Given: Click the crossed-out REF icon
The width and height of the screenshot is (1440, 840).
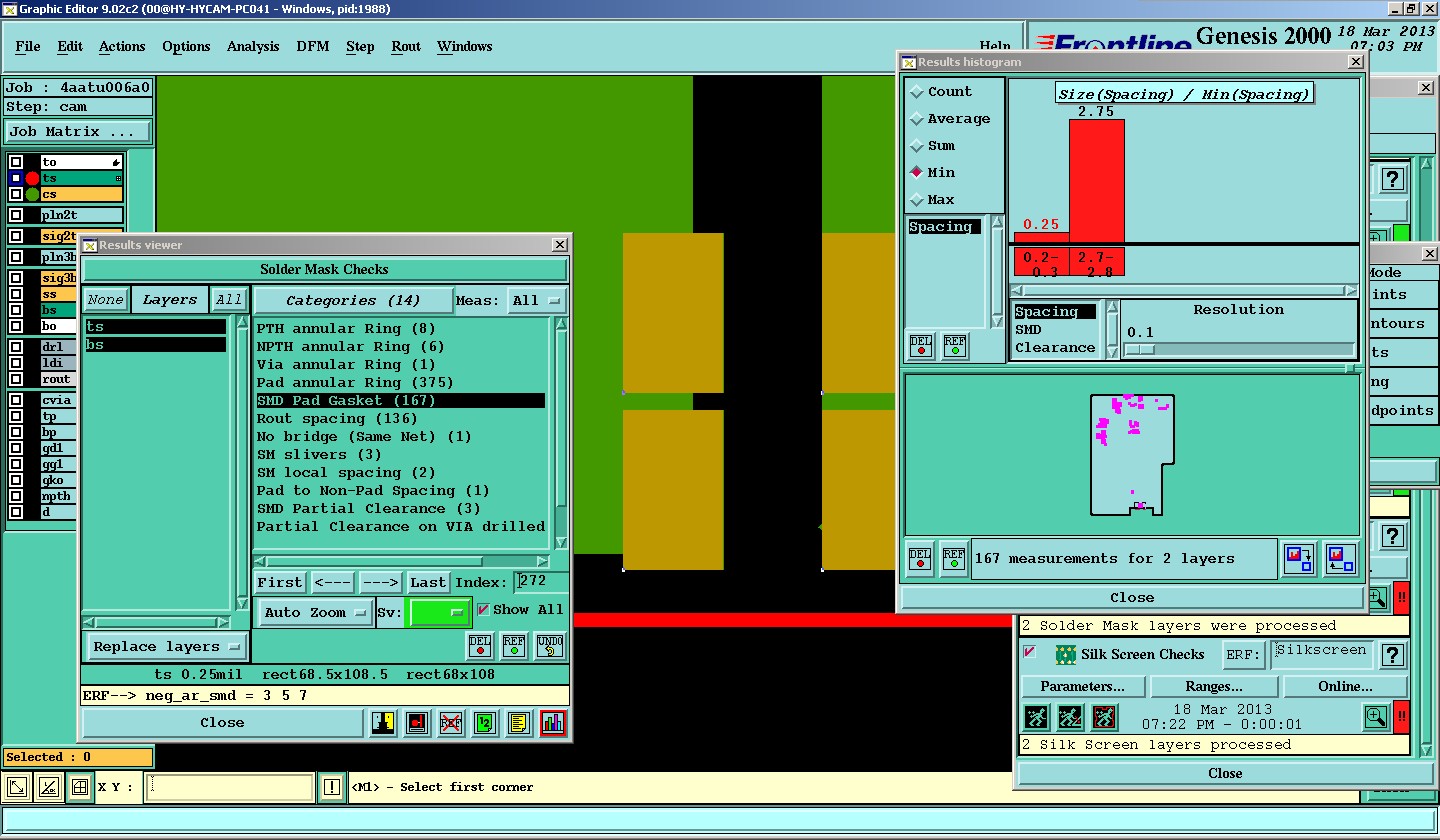Looking at the screenshot, I should pyautogui.click(x=451, y=723).
